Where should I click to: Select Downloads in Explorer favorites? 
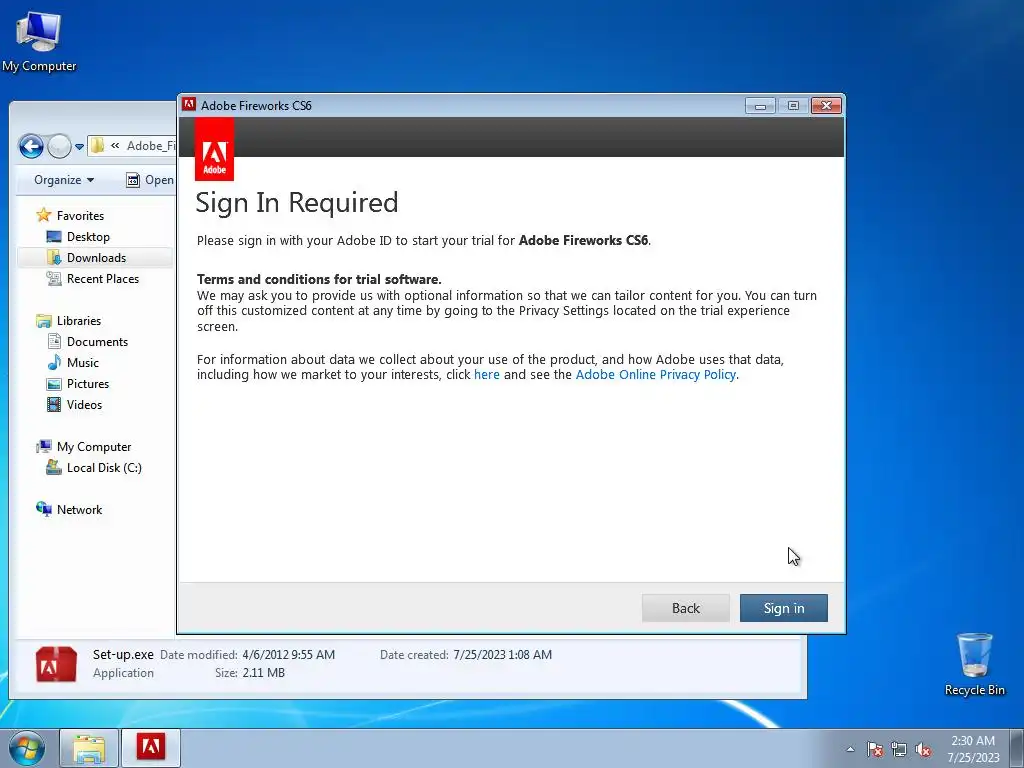click(96, 257)
